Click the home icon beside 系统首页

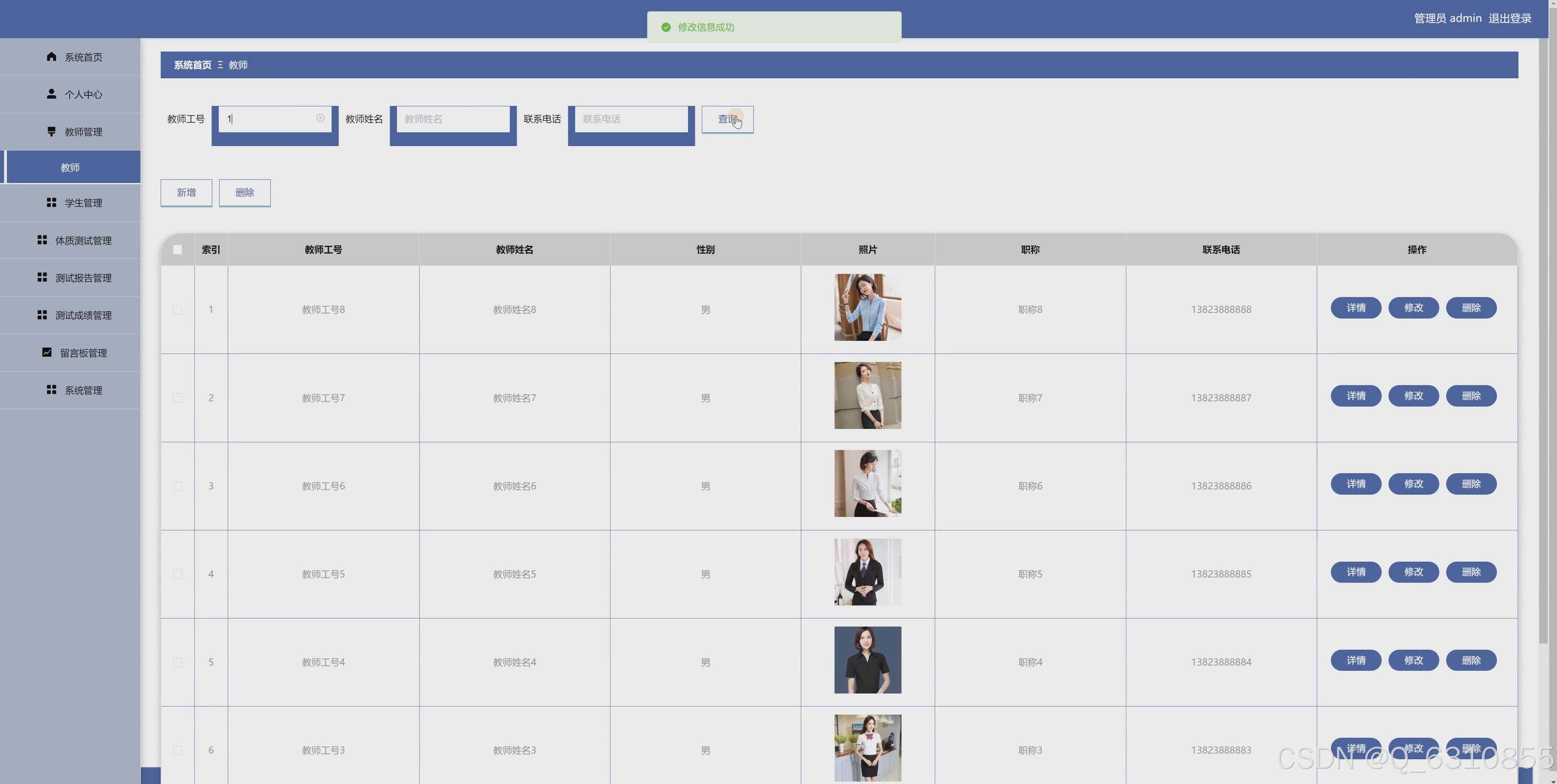tap(52, 57)
